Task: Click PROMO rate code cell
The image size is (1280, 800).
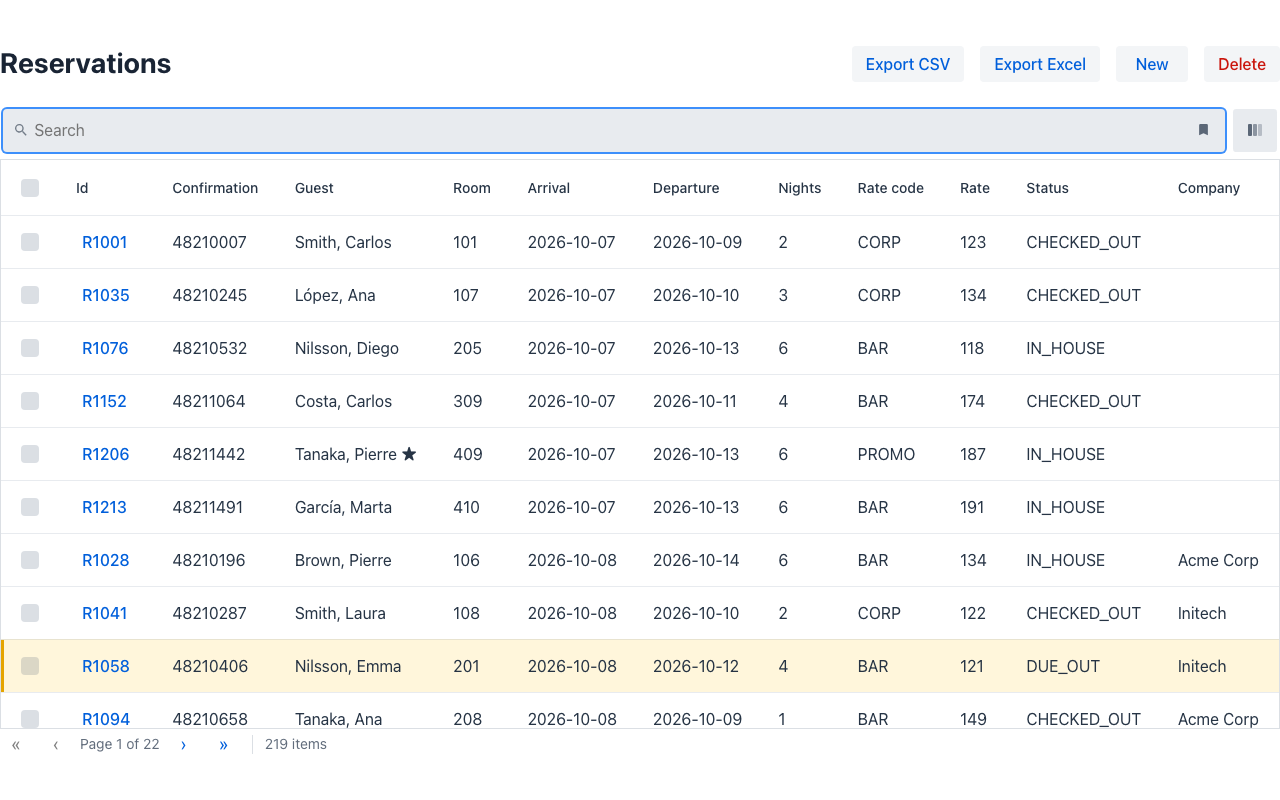Action: click(887, 454)
